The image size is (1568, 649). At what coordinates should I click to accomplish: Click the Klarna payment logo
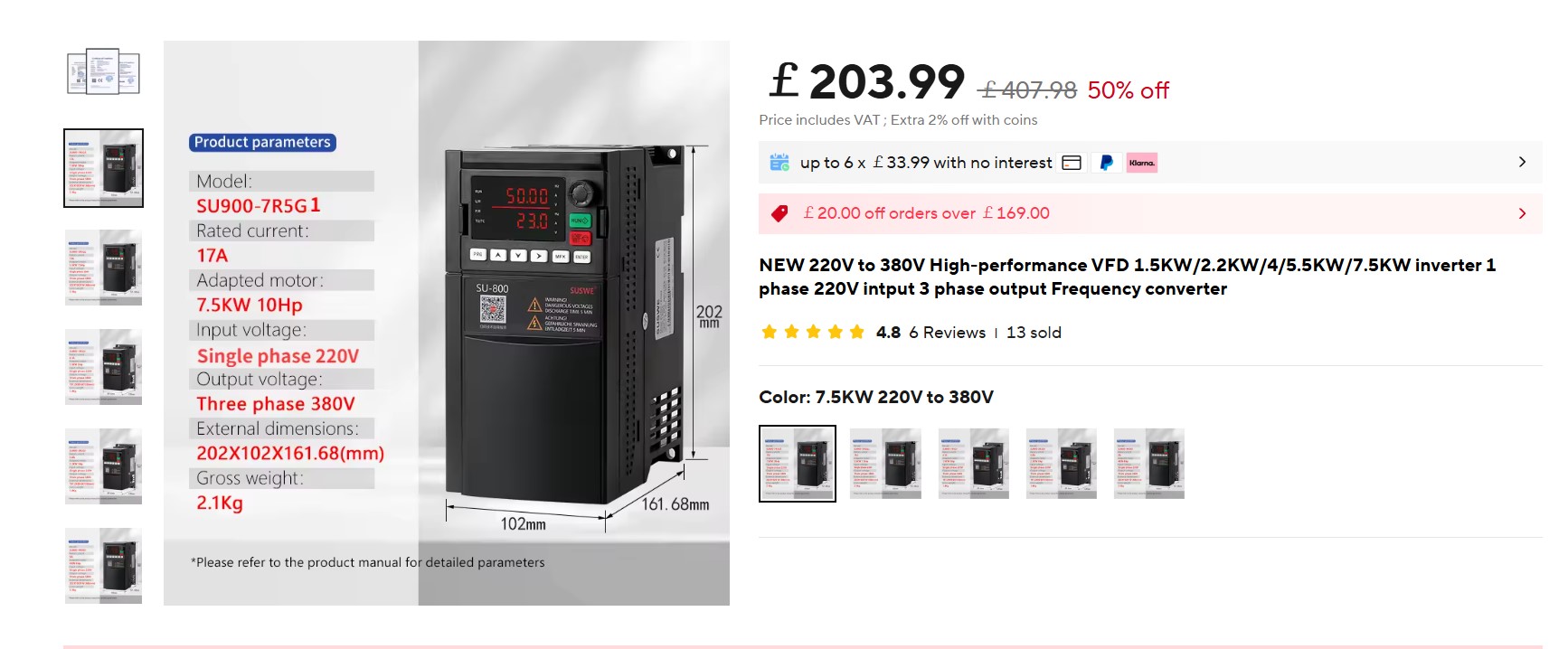(1141, 163)
